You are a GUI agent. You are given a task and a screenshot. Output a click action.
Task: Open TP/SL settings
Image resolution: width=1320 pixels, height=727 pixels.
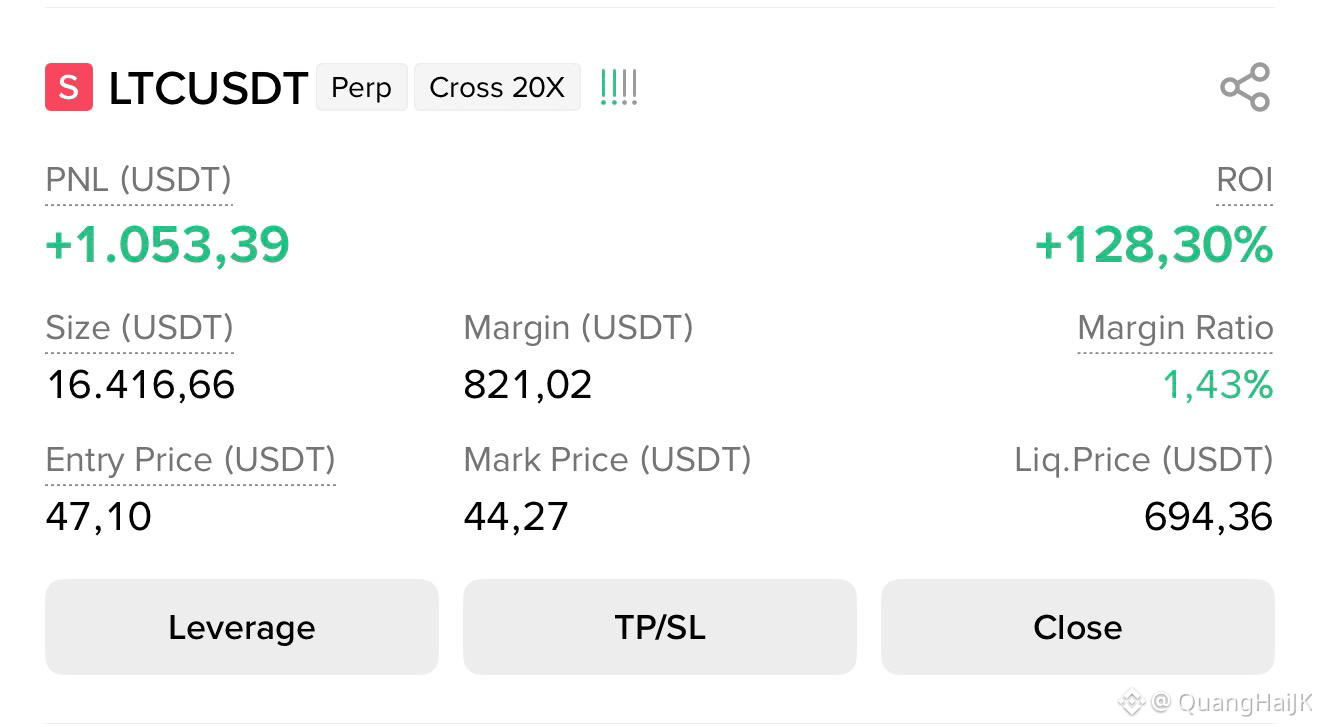click(x=660, y=627)
